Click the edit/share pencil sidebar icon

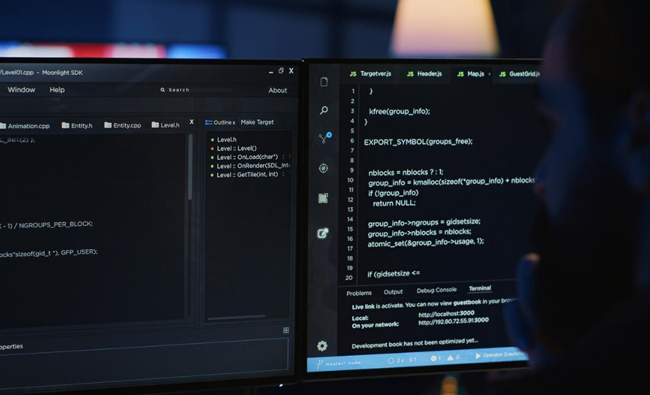(323, 233)
